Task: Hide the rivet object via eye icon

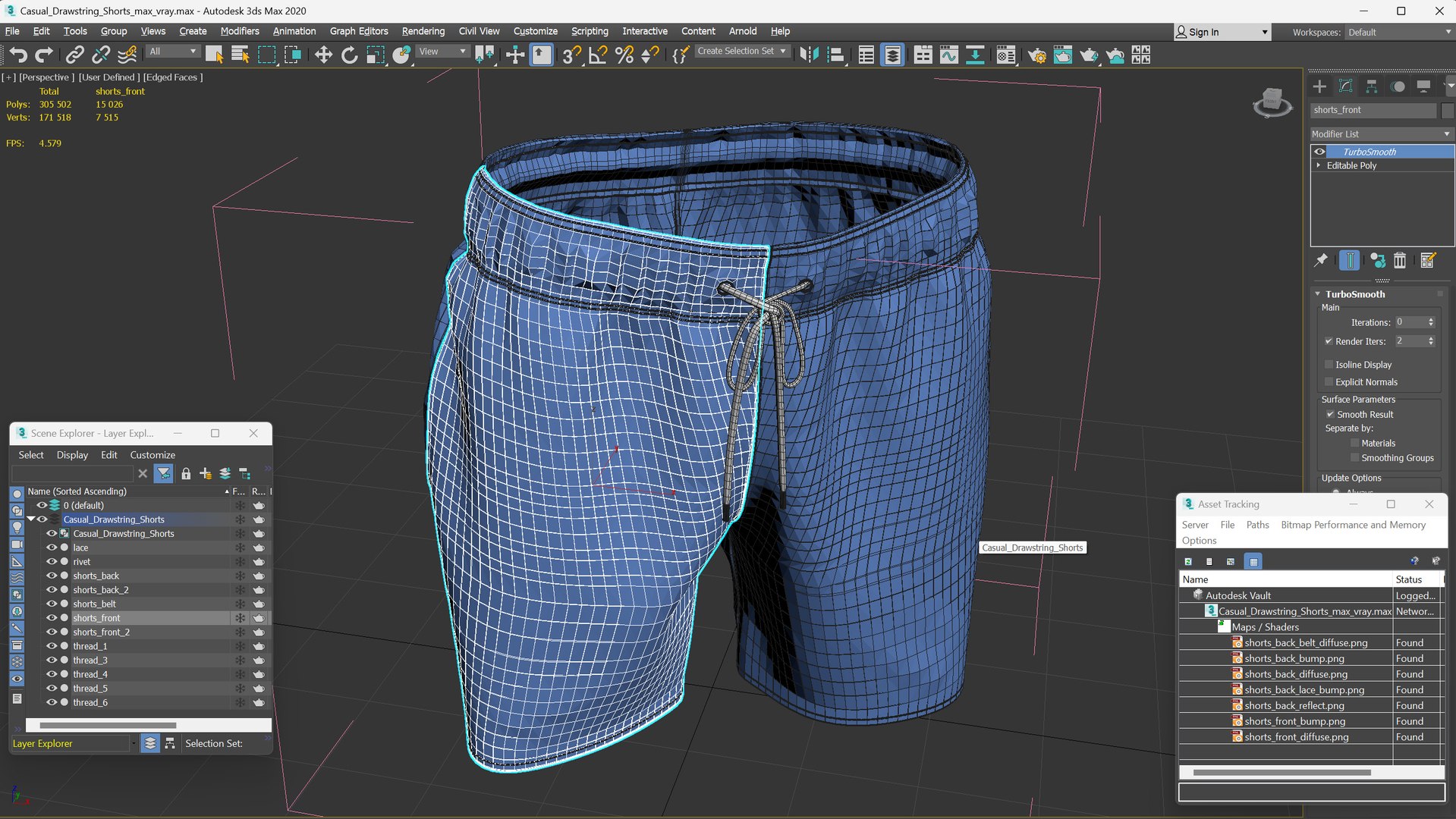Action: tap(52, 562)
